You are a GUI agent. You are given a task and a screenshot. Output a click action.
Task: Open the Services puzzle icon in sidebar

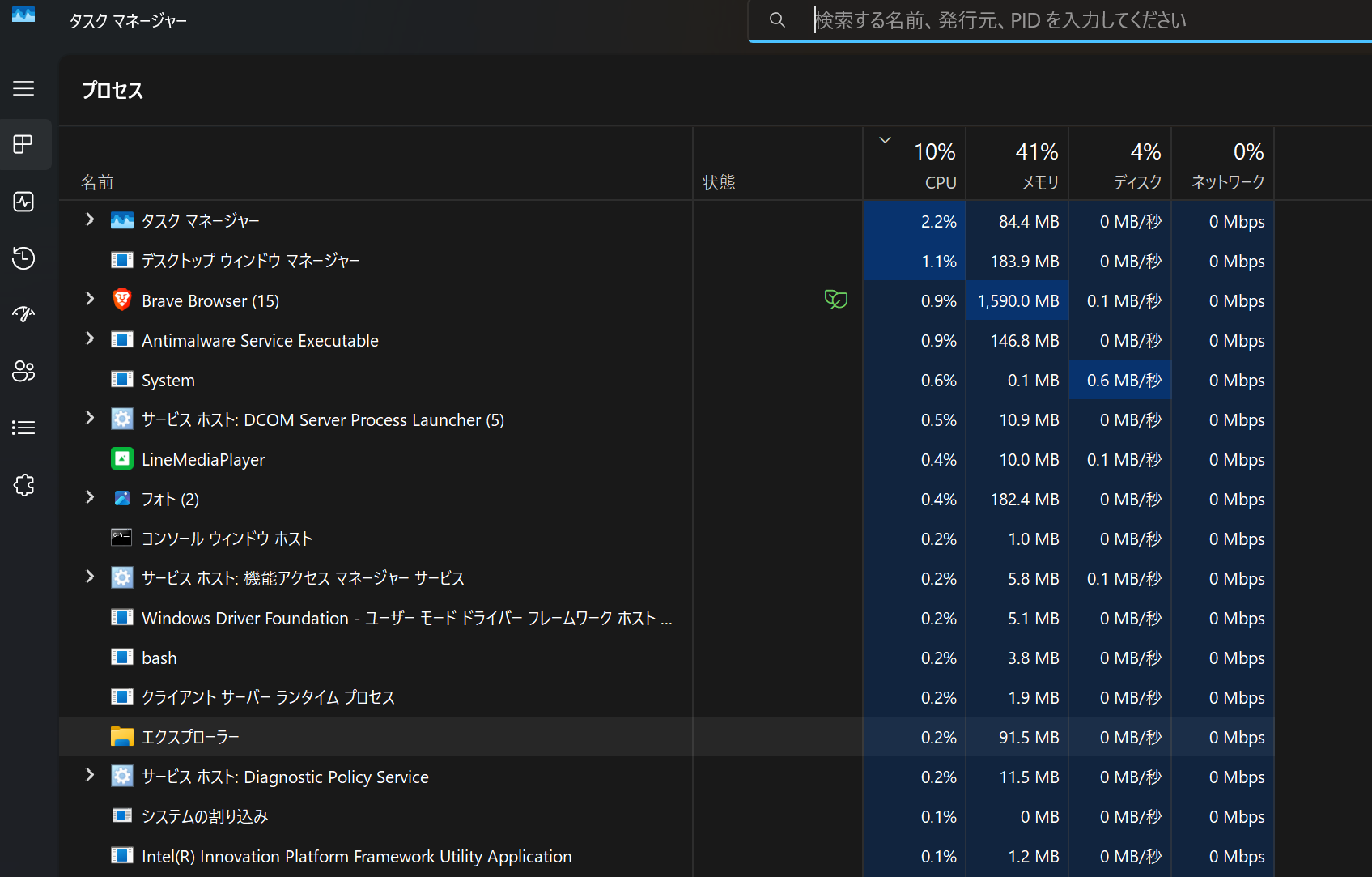[23, 485]
